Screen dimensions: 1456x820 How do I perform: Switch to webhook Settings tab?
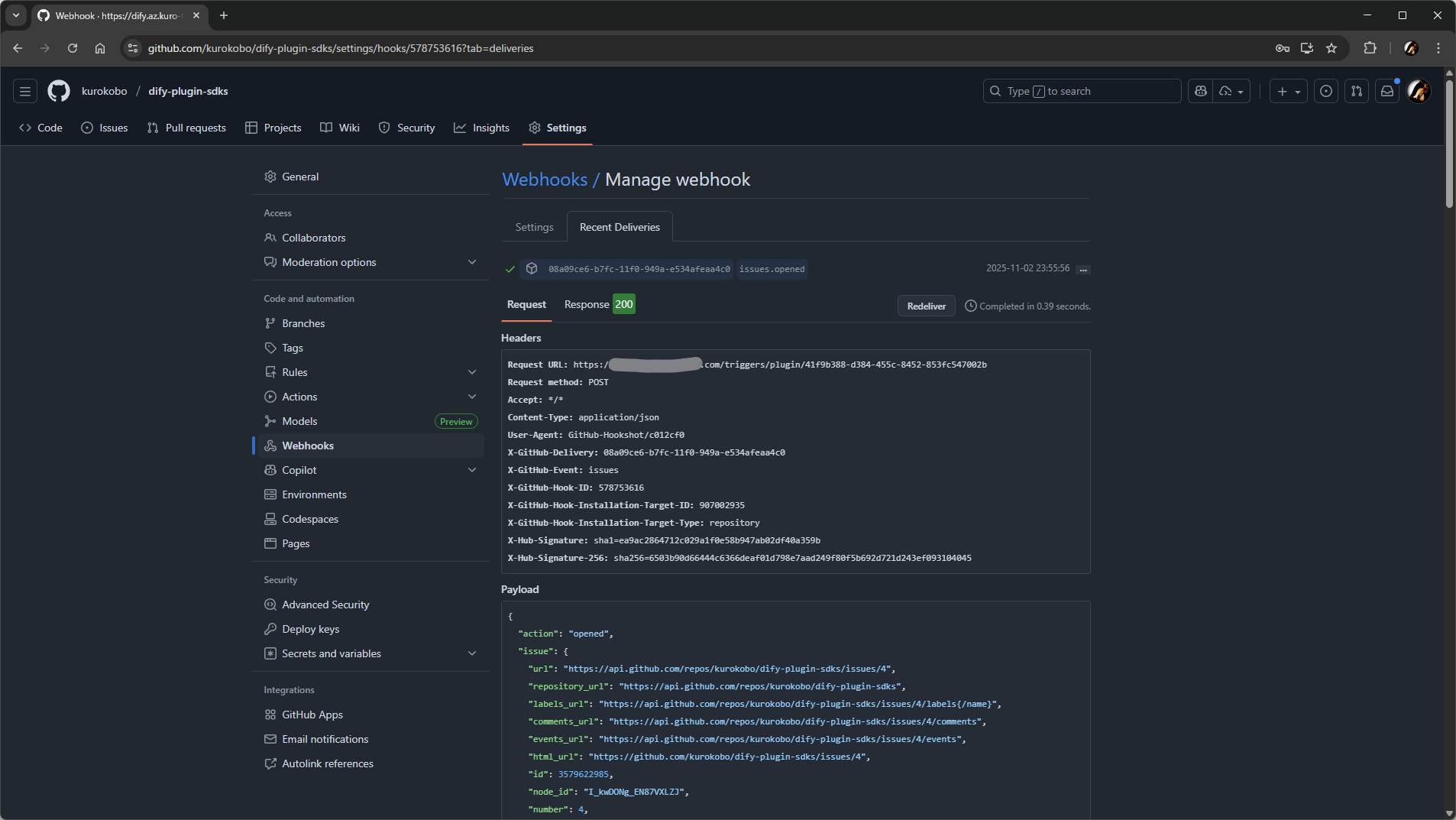coord(534,227)
